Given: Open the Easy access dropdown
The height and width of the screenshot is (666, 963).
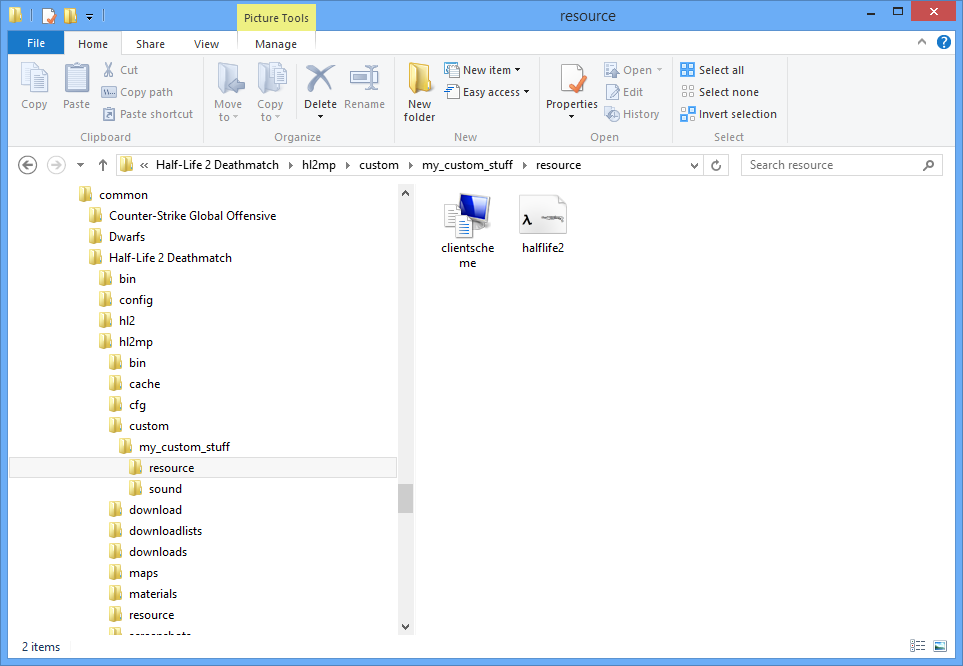Looking at the screenshot, I should point(487,92).
